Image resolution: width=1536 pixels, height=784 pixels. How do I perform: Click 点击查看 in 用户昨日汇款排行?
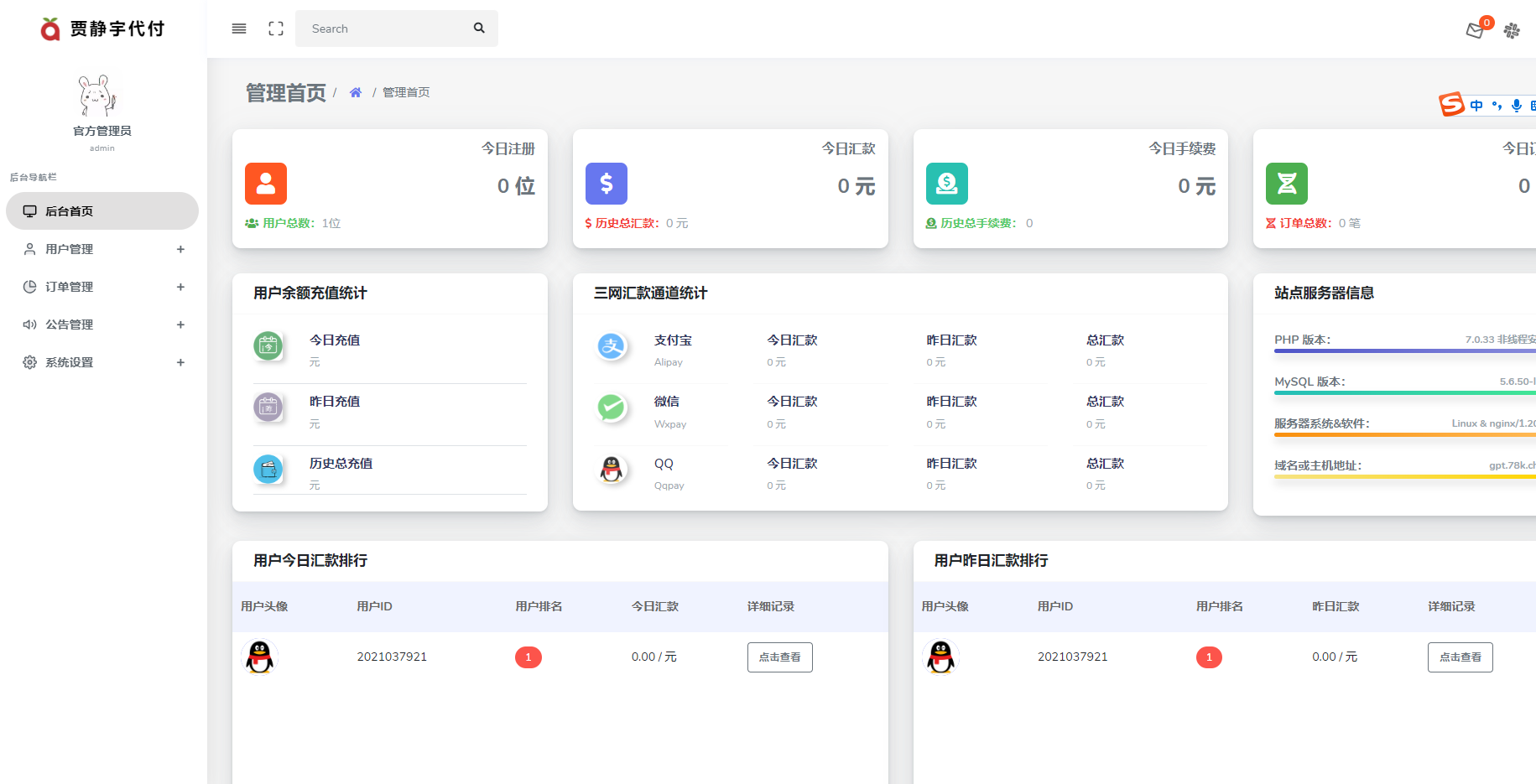pyautogui.click(x=1461, y=657)
